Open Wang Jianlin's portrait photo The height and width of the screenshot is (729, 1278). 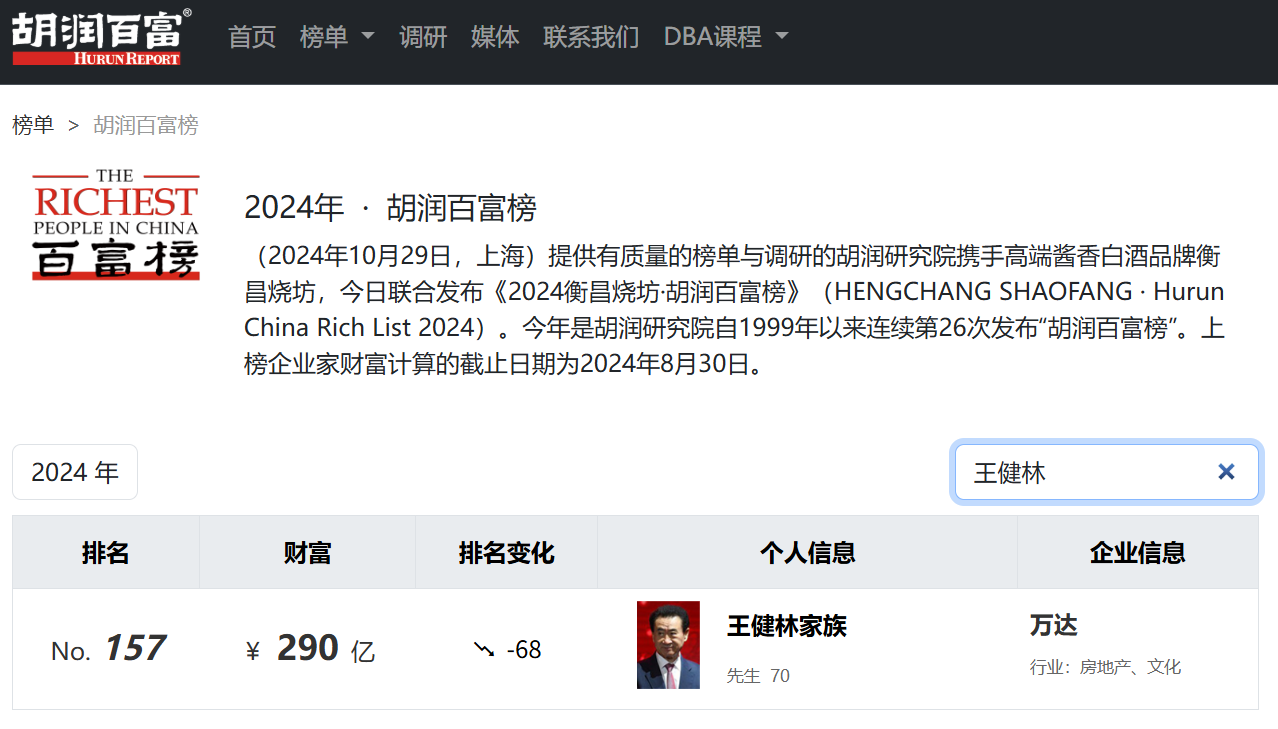coord(668,645)
